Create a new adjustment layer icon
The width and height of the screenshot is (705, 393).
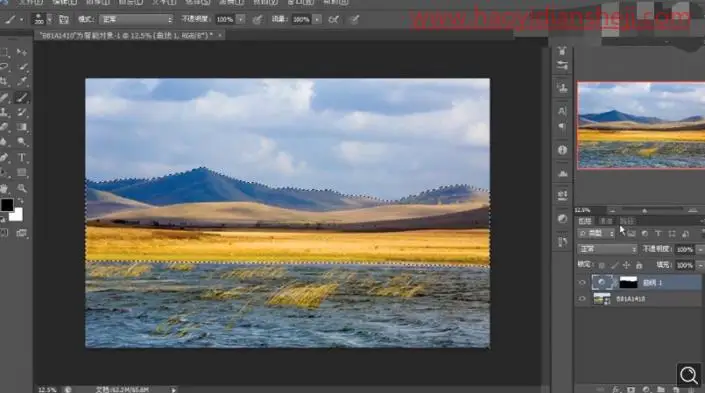pos(646,389)
